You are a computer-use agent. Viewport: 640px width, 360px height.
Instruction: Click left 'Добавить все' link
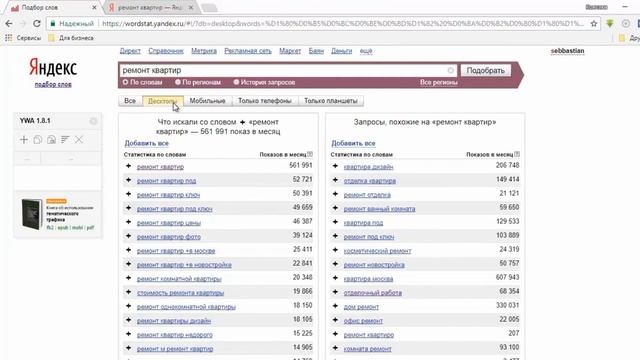click(x=147, y=143)
